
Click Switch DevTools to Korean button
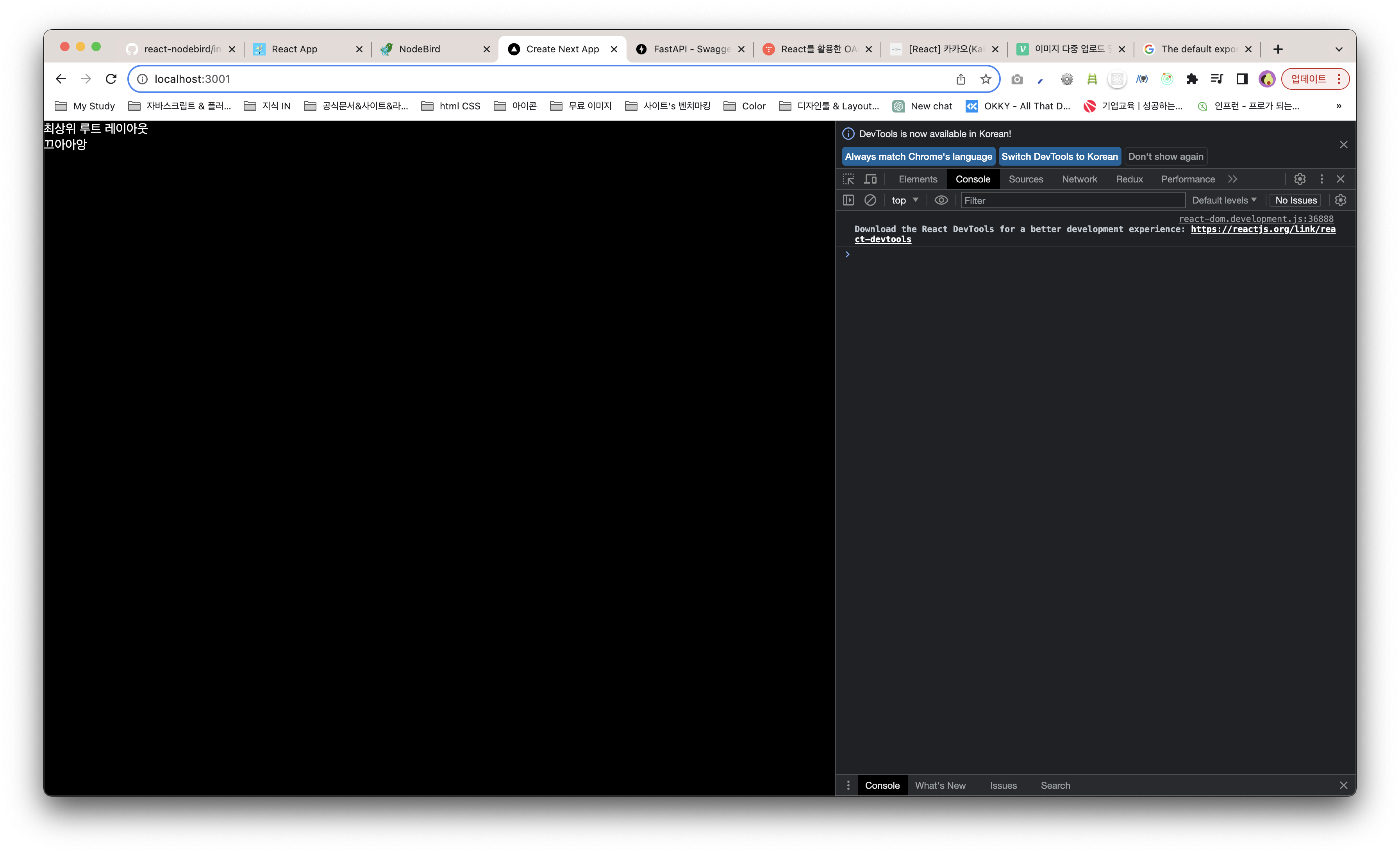1059,156
